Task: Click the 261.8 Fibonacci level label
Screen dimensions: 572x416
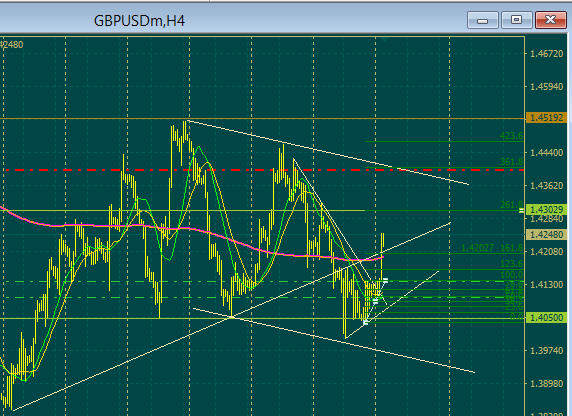Action: [x=511, y=205]
